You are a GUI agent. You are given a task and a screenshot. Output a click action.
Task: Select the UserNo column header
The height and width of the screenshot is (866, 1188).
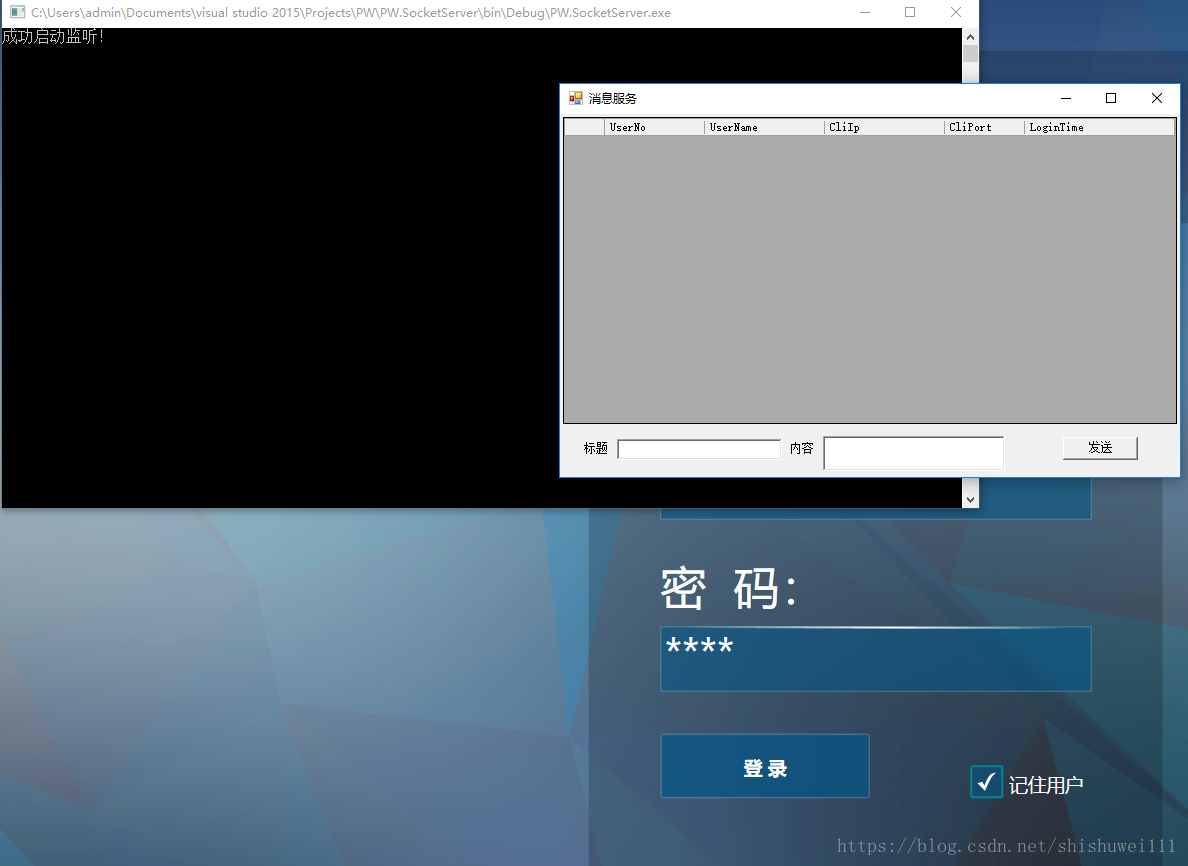click(x=655, y=127)
